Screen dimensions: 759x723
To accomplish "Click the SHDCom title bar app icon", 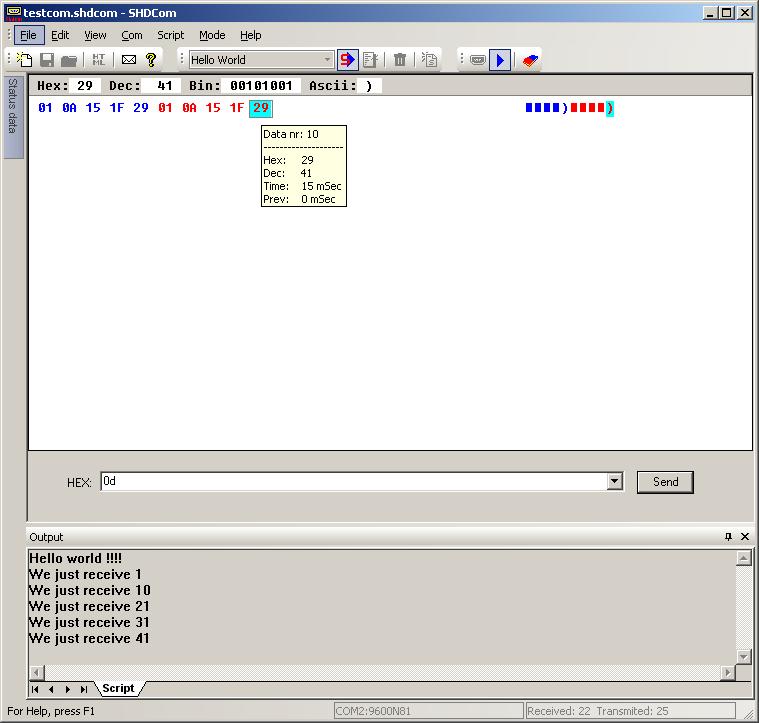I will click(13, 13).
